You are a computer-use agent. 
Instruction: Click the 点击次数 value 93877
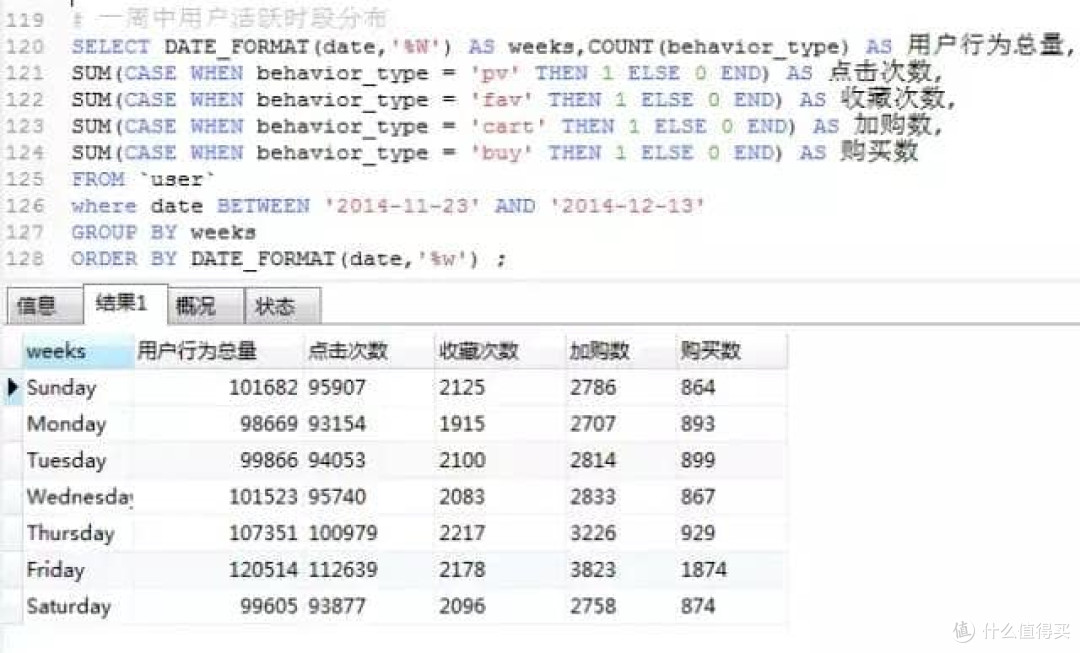(337, 606)
